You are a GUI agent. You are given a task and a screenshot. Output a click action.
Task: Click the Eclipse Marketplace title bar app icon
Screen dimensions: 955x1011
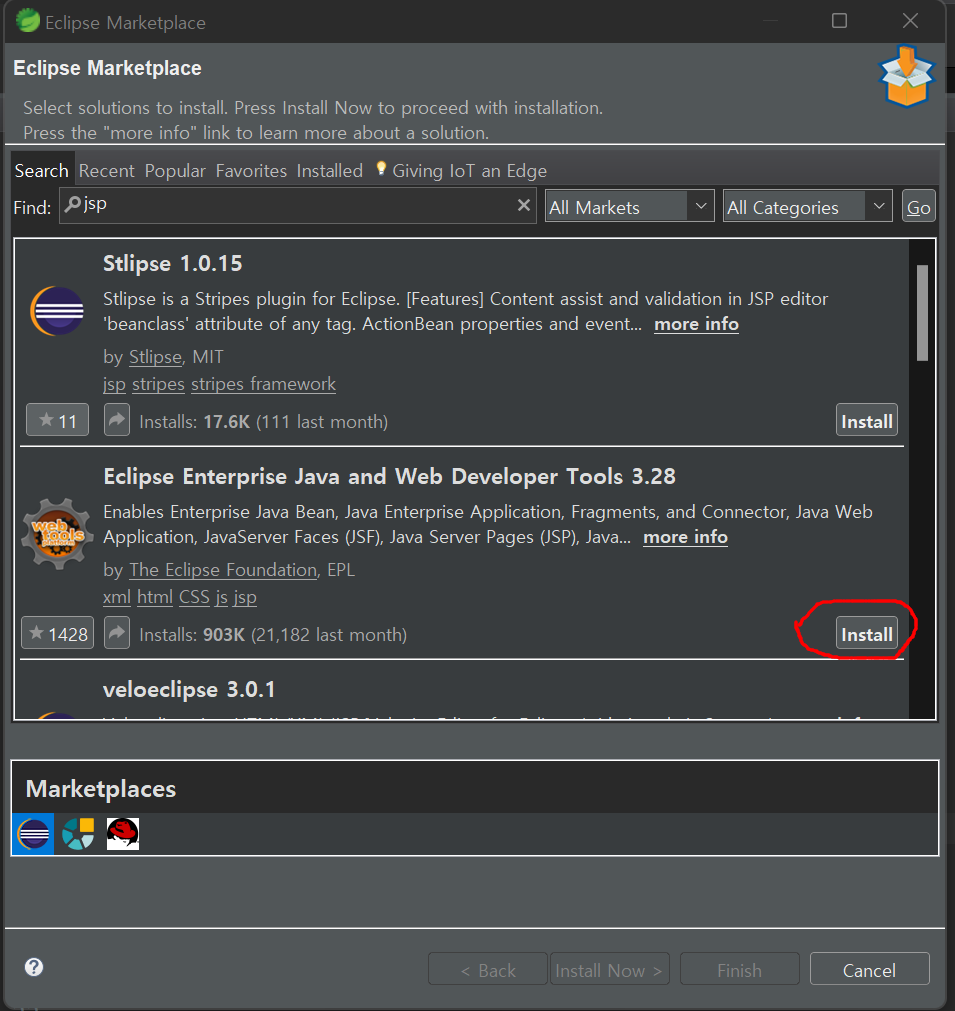click(28, 21)
